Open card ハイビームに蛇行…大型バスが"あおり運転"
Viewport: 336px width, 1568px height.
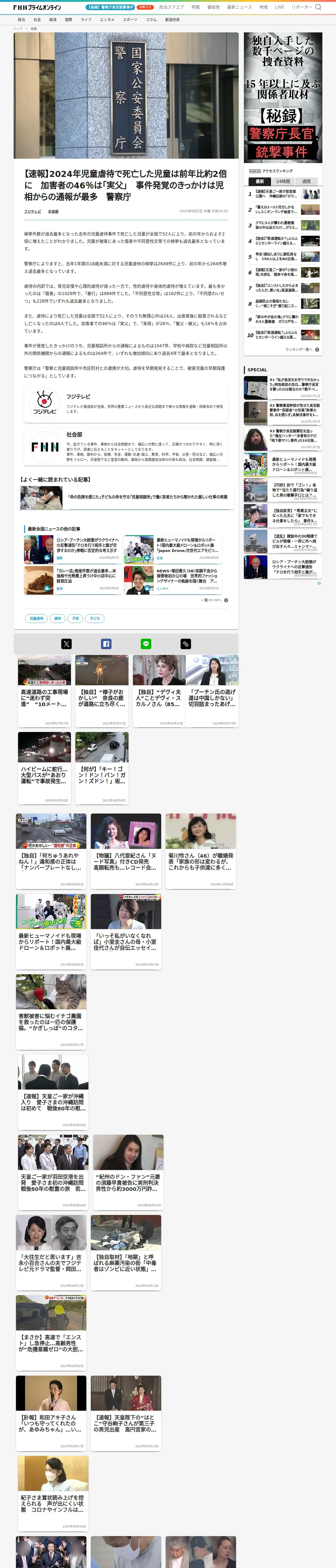(x=44, y=768)
